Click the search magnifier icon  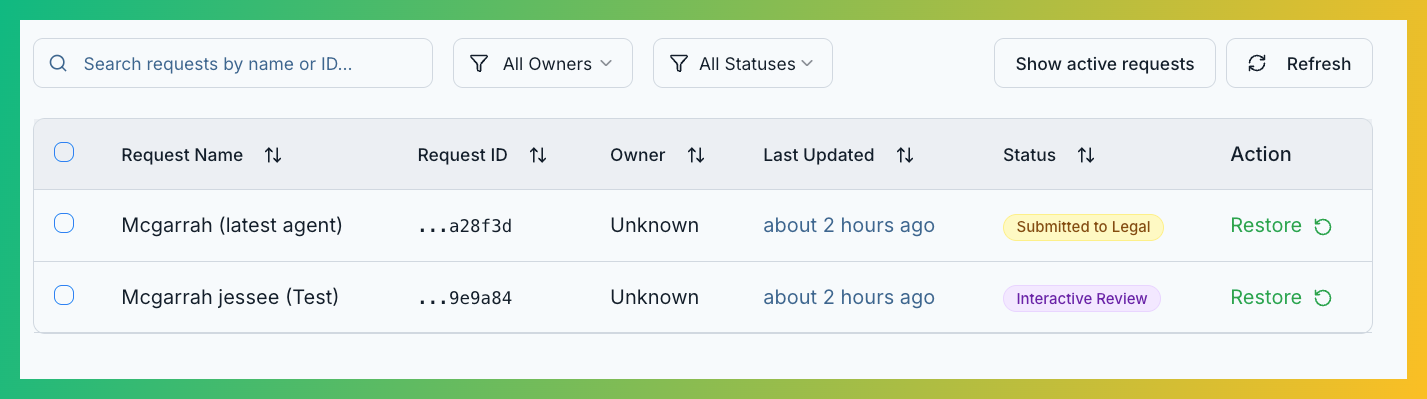58,63
